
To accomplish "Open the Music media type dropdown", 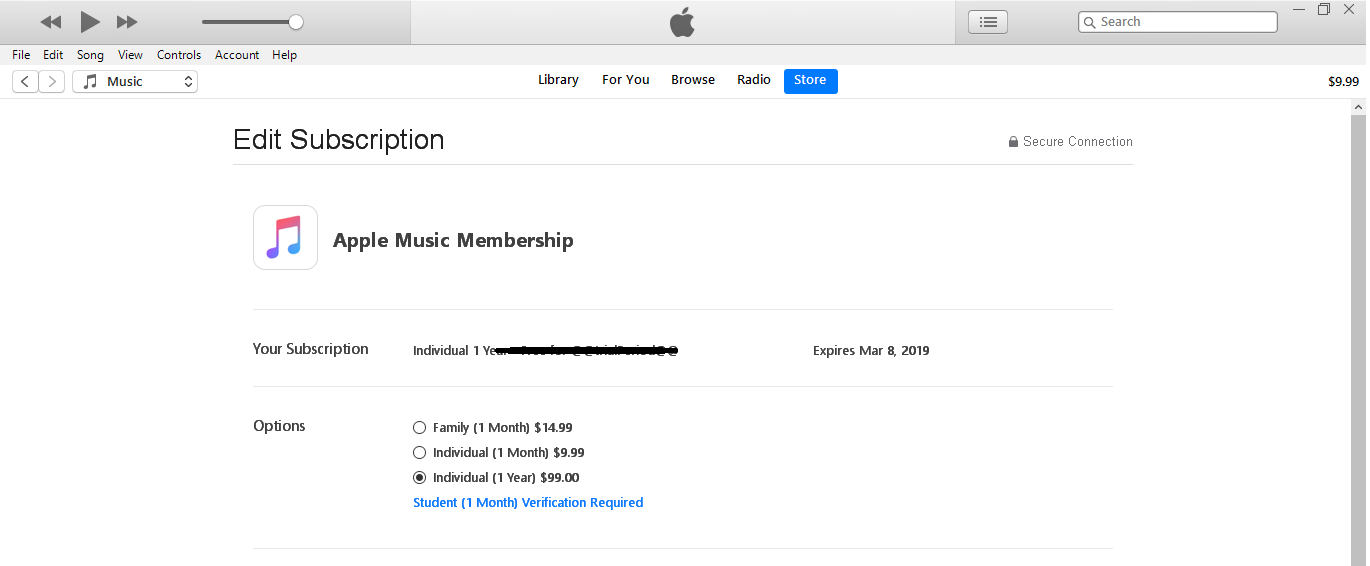I will click(x=135, y=82).
